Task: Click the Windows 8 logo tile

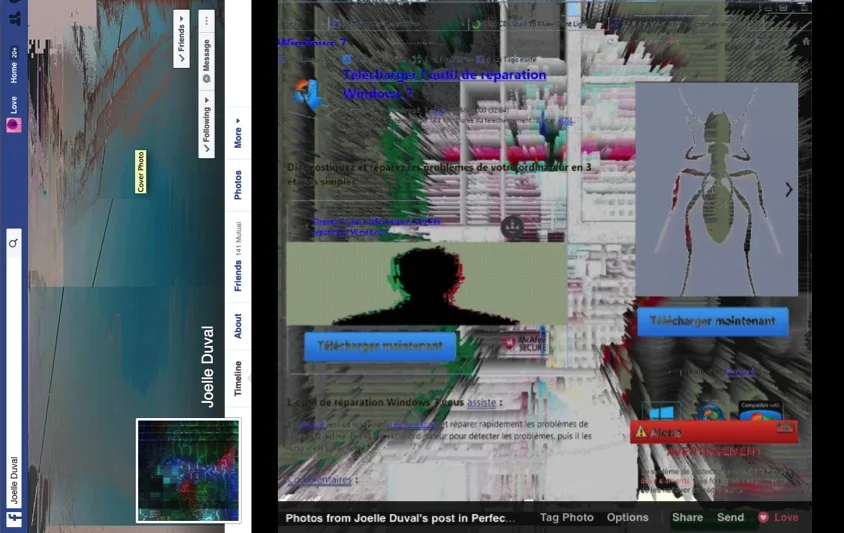Action: (x=662, y=412)
